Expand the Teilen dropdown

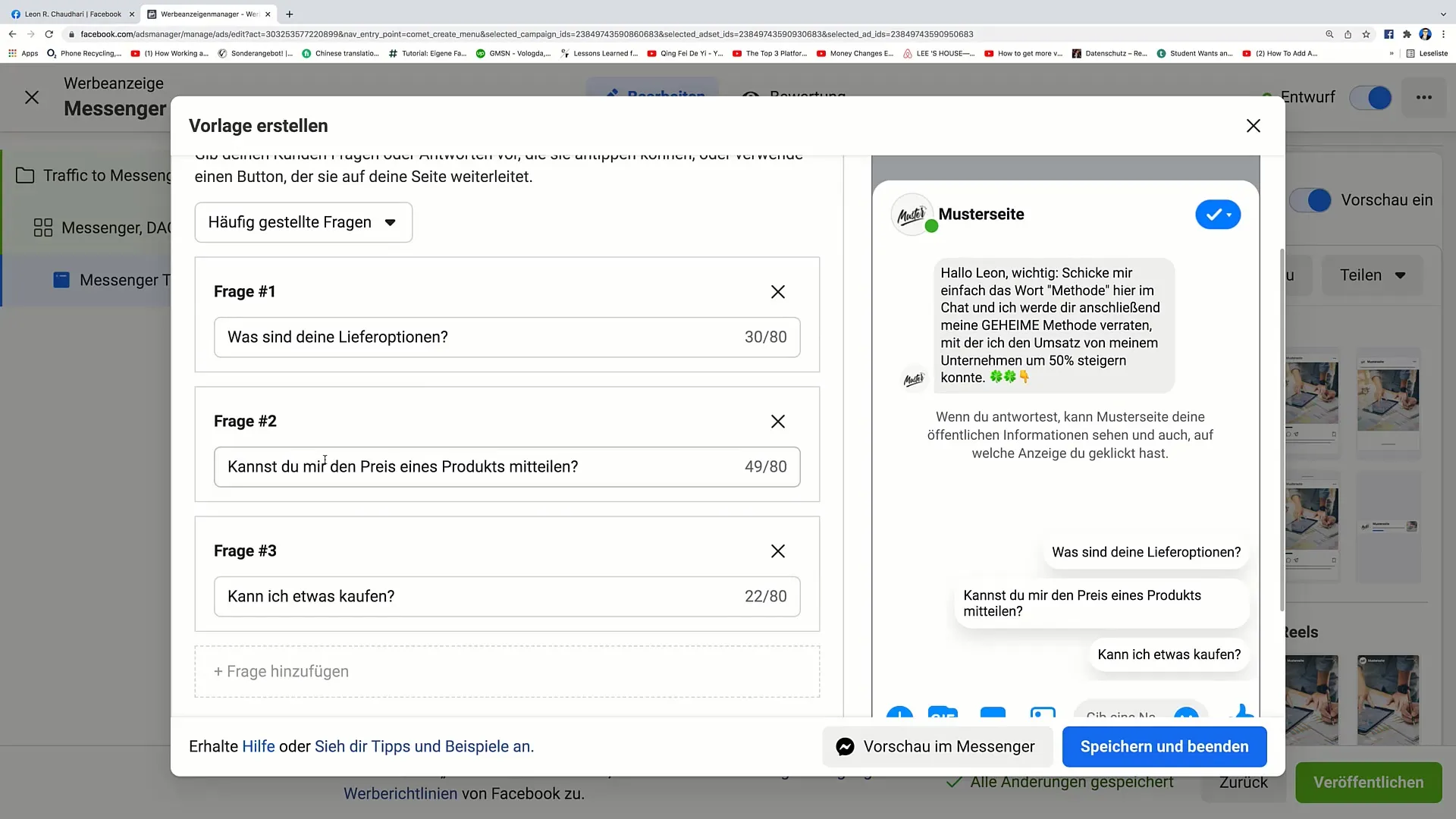point(1372,275)
